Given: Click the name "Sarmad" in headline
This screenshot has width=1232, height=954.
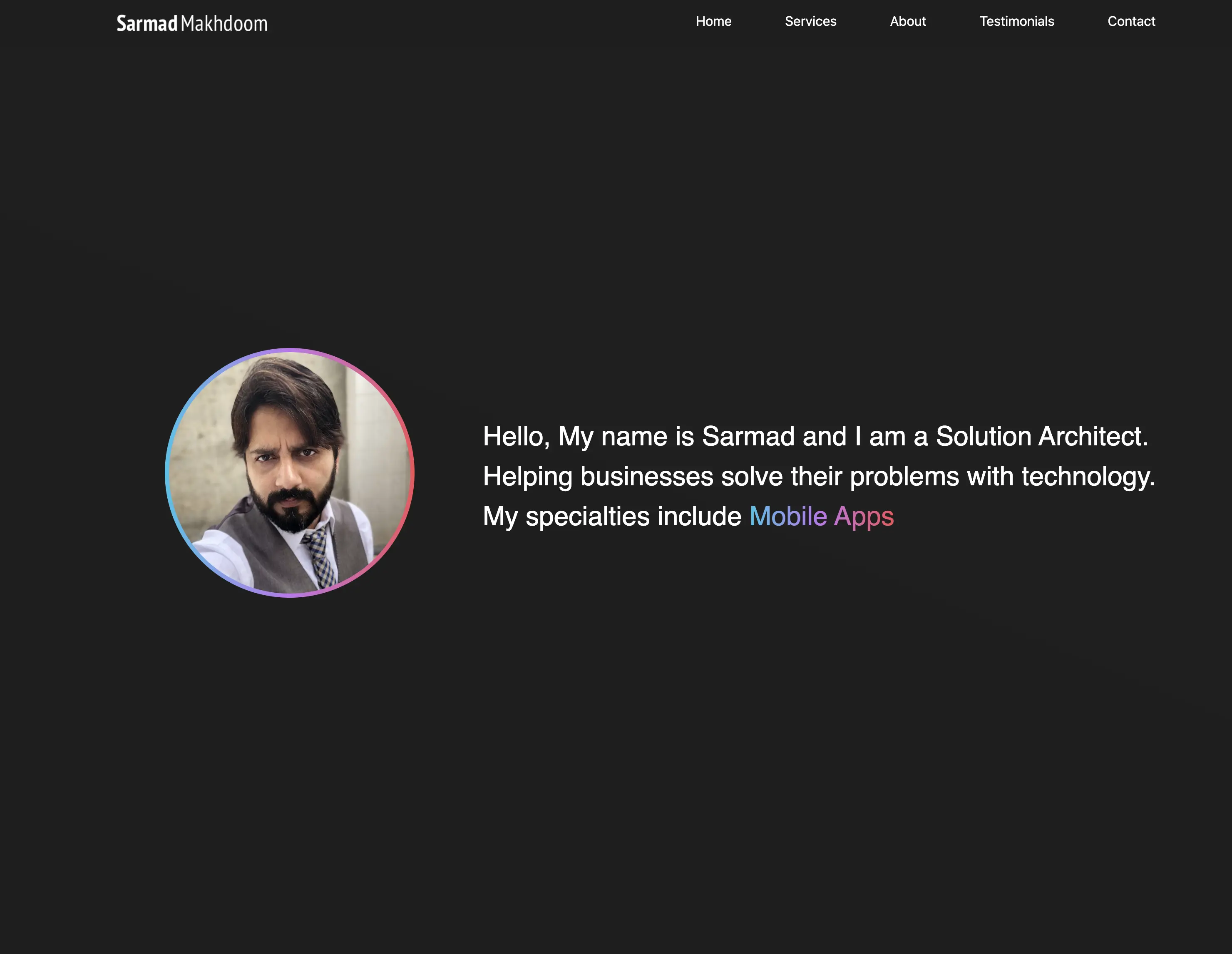Looking at the screenshot, I should pyautogui.click(x=748, y=437).
